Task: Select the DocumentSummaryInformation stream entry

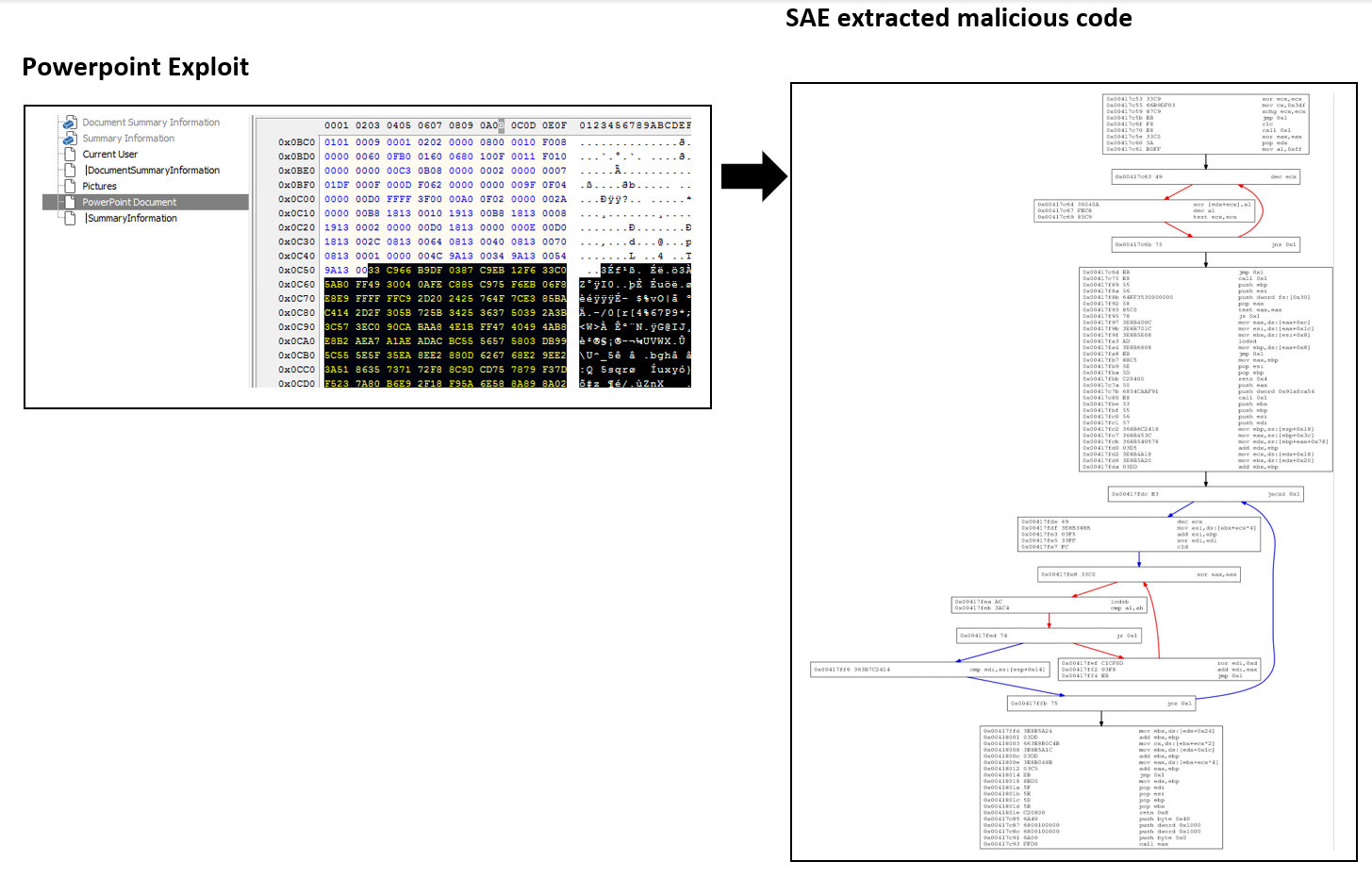Action: 153,171
